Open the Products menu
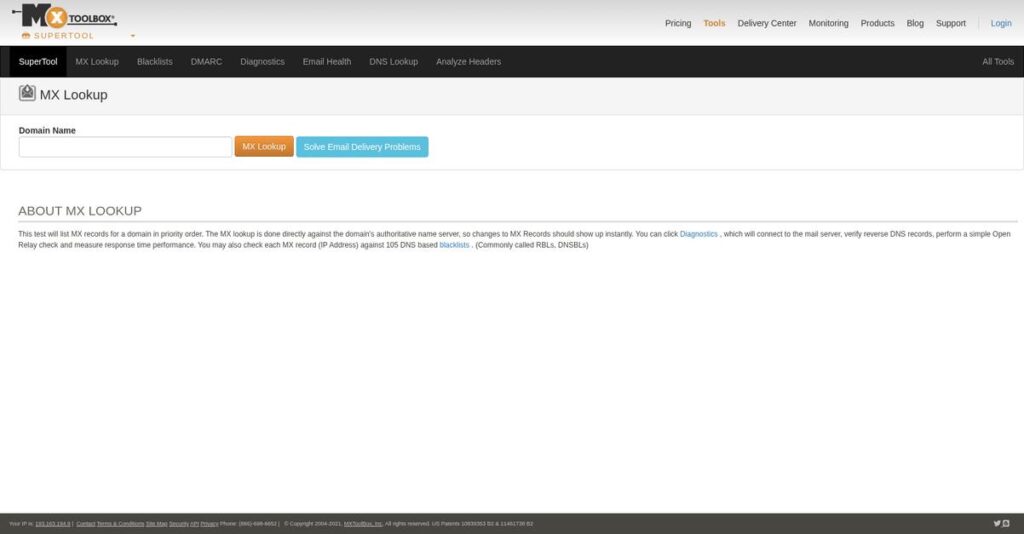 (x=877, y=23)
